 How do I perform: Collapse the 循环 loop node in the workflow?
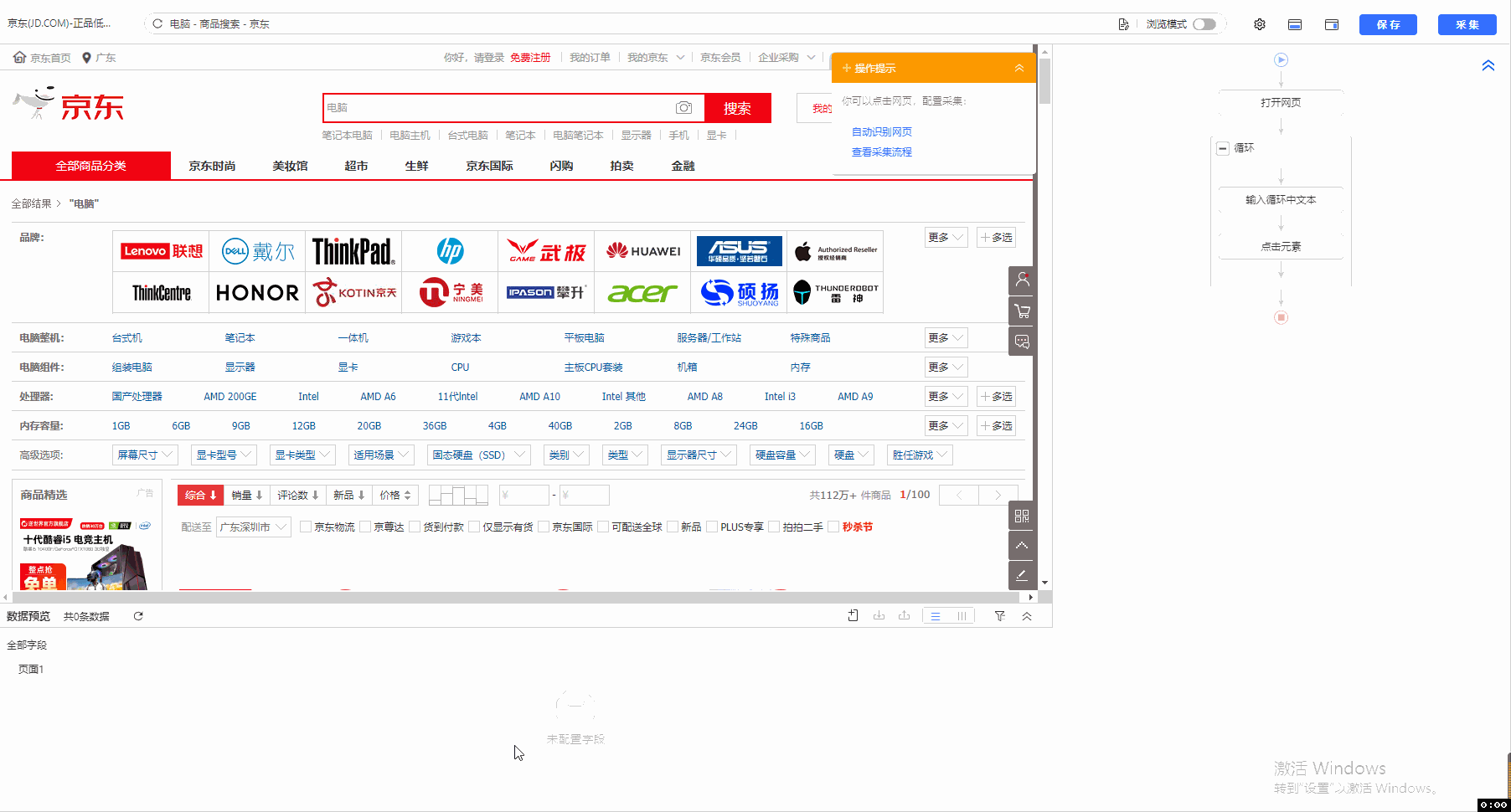click(1223, 148)
